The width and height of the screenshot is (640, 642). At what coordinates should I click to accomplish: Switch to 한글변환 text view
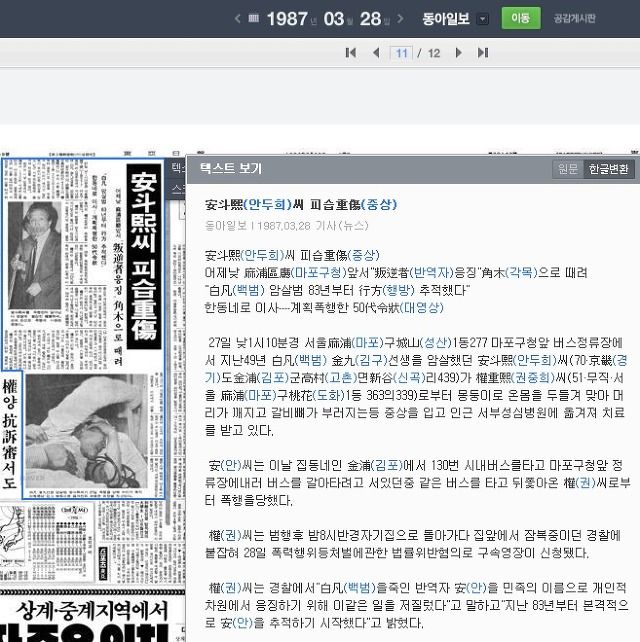pos(608,169)
